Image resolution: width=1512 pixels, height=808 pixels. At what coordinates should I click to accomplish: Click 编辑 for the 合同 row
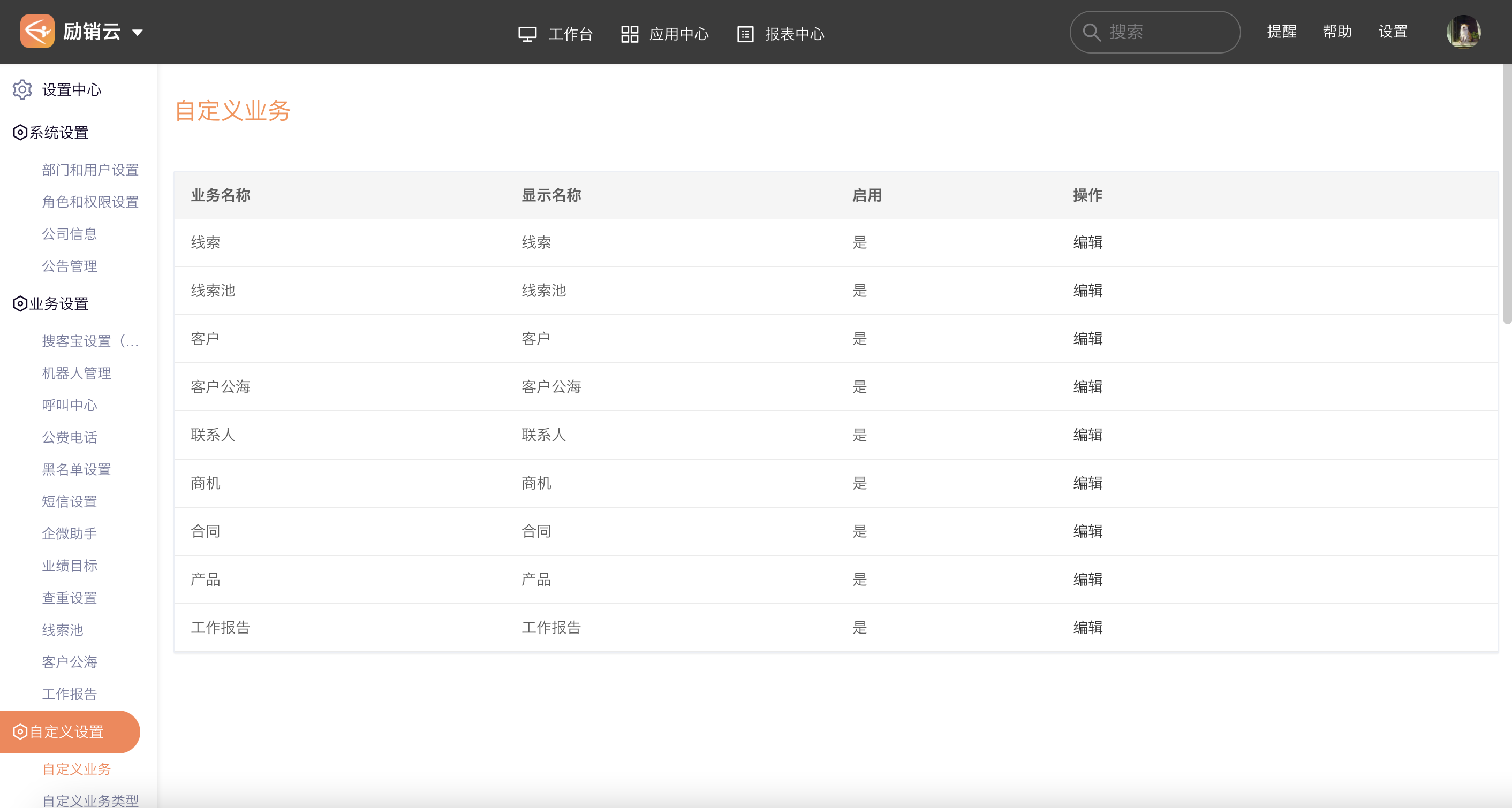(x=1087, y=531)
